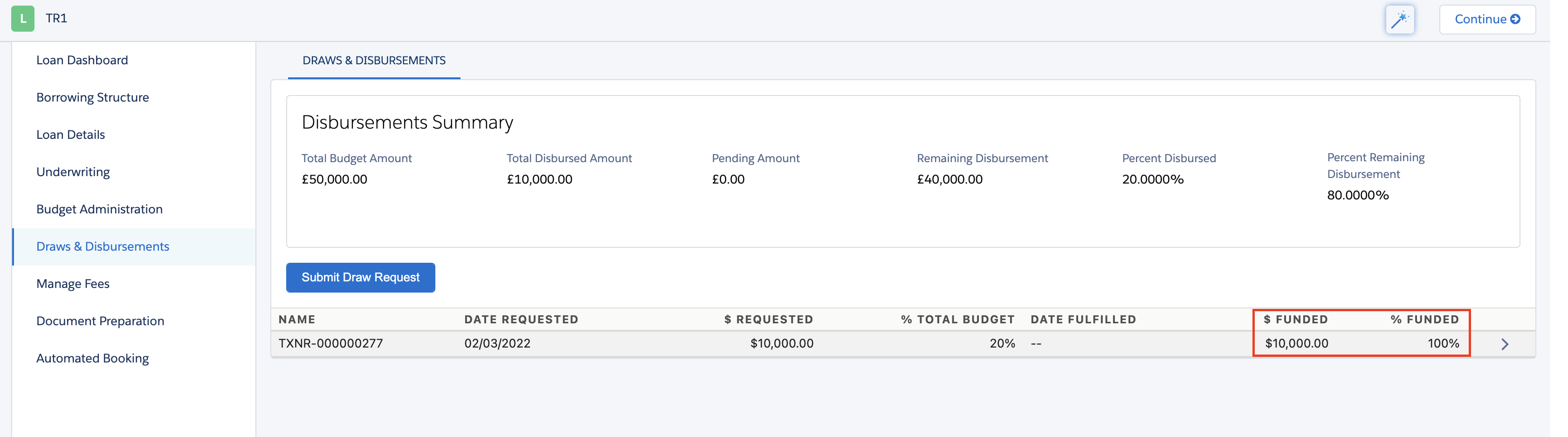Click the Continue button
The height and width of the screenshot is (437, 1568).
[1487, 19]
